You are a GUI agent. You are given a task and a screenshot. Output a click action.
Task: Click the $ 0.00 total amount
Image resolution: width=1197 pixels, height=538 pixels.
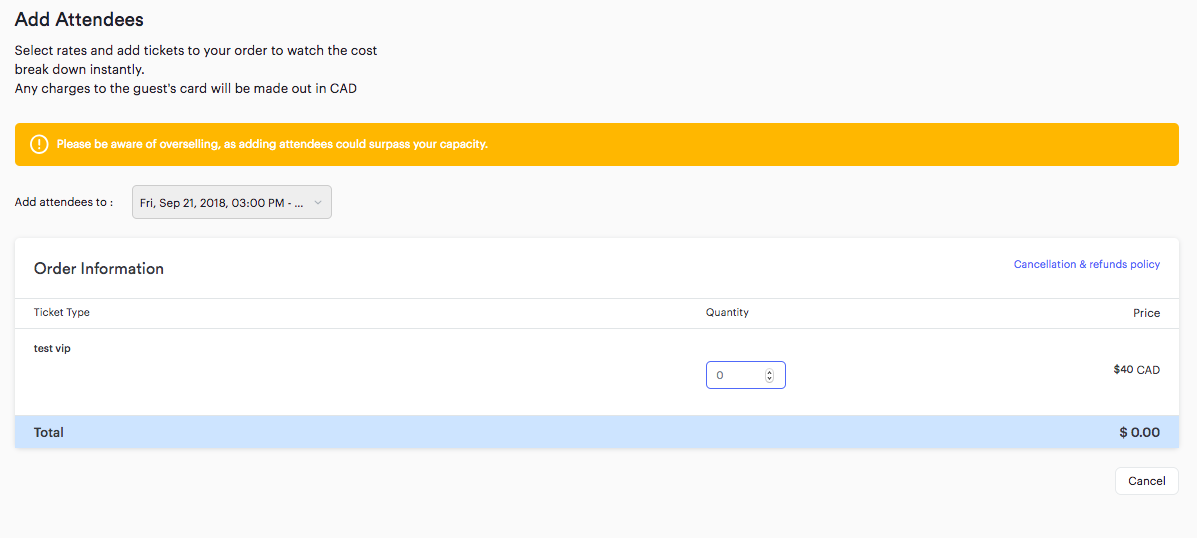tap(1139, 433)
